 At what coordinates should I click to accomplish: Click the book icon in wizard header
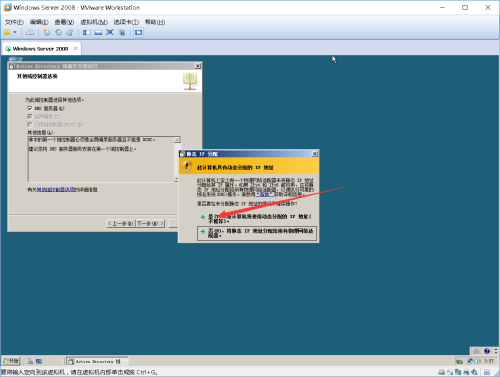click(x=190, y=81)
